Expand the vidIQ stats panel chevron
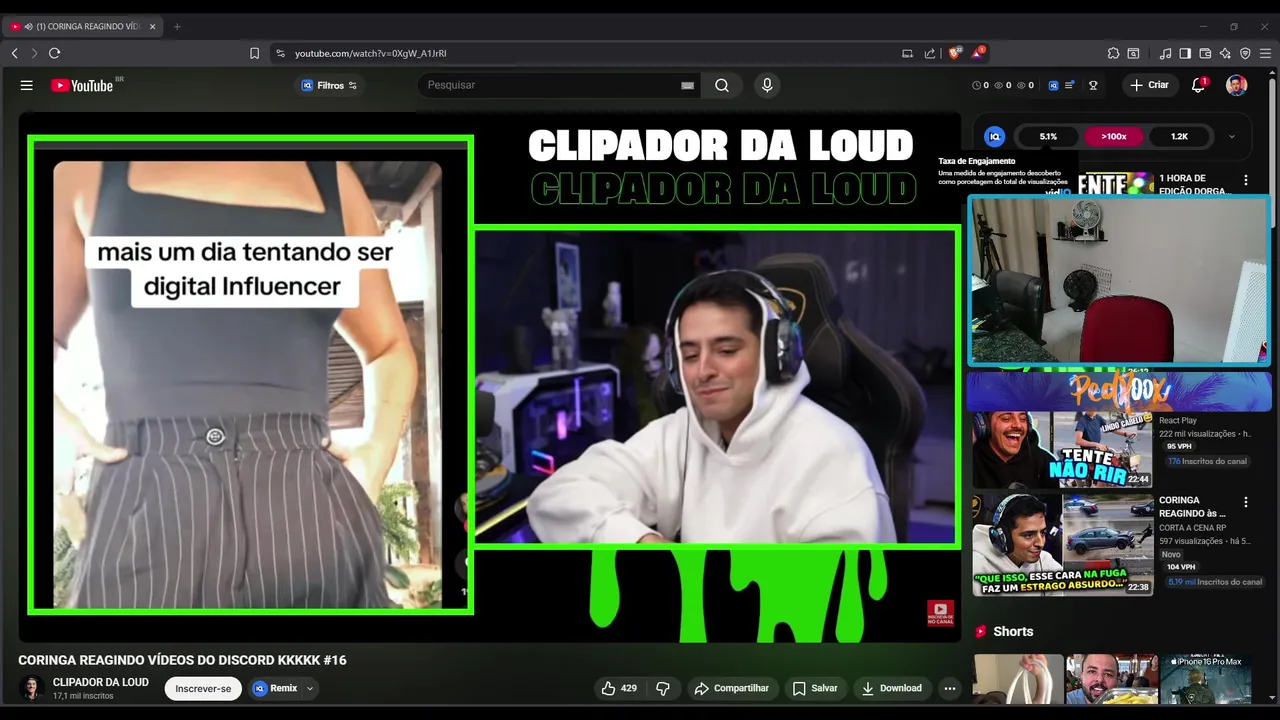The image size is (1280, 720). click(x=1231, y=137)
